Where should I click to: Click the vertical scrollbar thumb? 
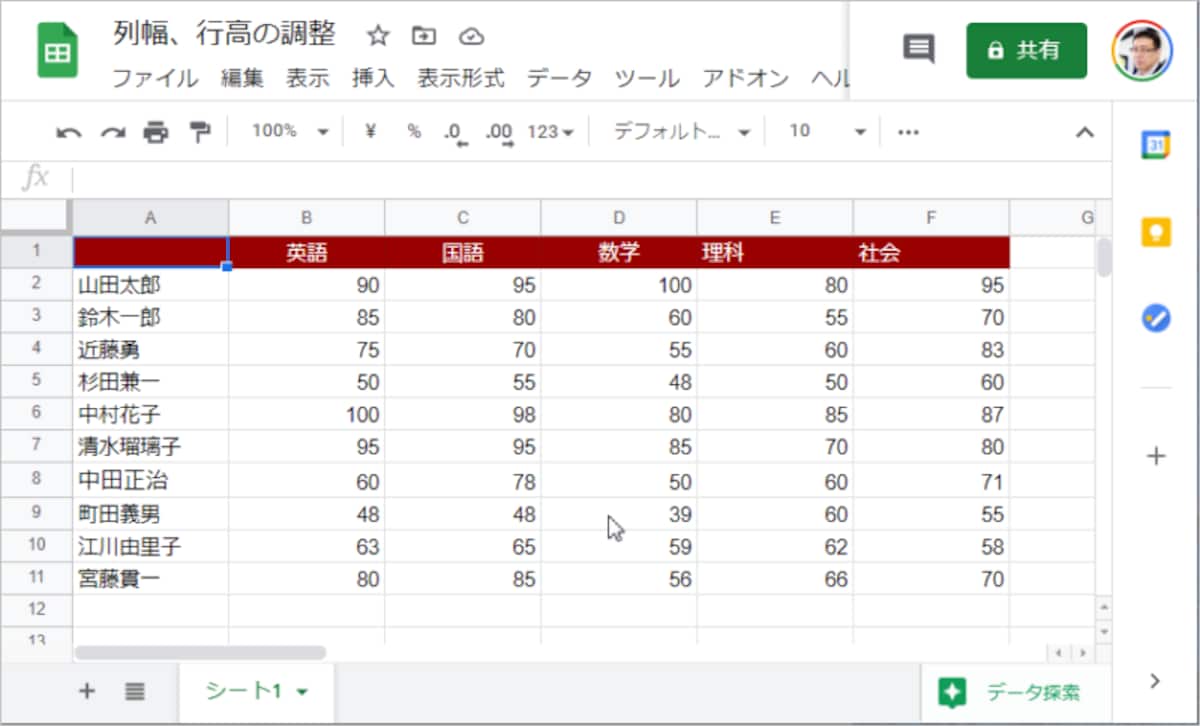[x=1104, y=257]
